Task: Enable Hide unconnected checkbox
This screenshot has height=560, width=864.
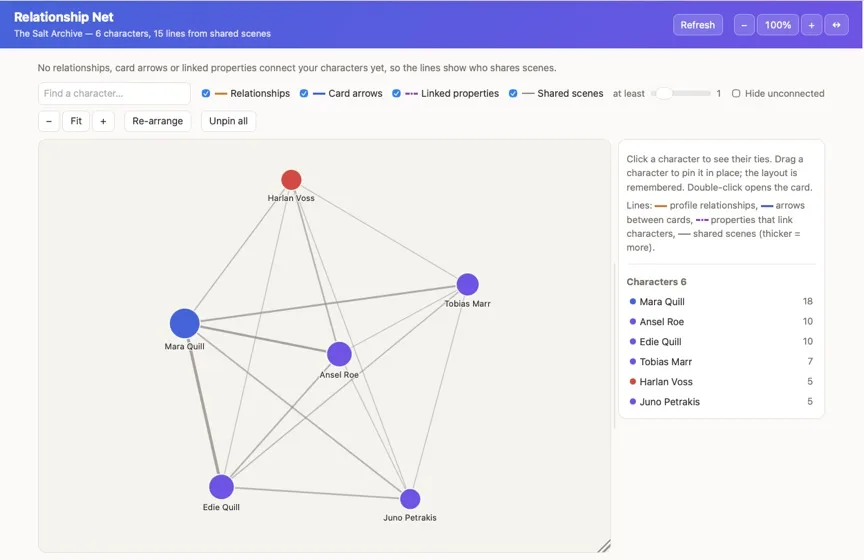Action: point(736,93)
